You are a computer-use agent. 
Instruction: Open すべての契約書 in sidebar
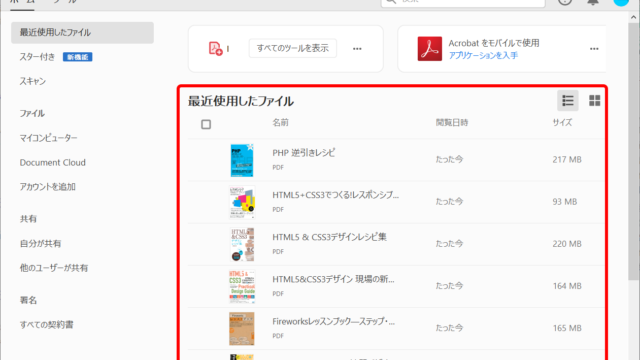47,325
